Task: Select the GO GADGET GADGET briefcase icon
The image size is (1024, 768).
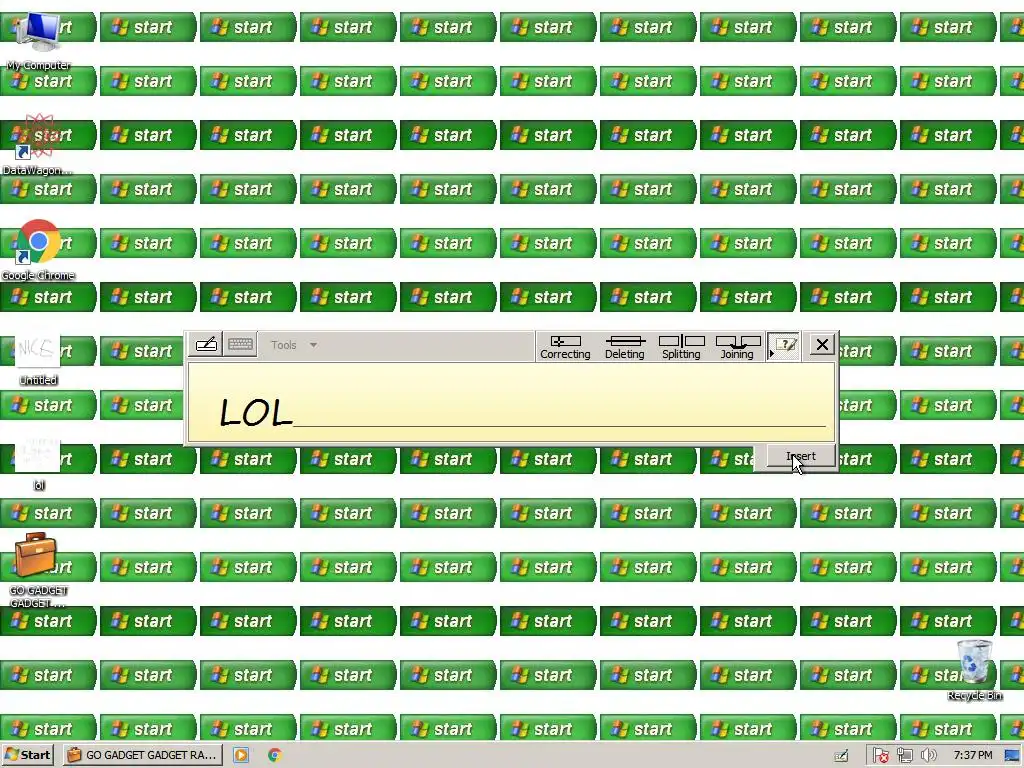Action: [38, 569]
